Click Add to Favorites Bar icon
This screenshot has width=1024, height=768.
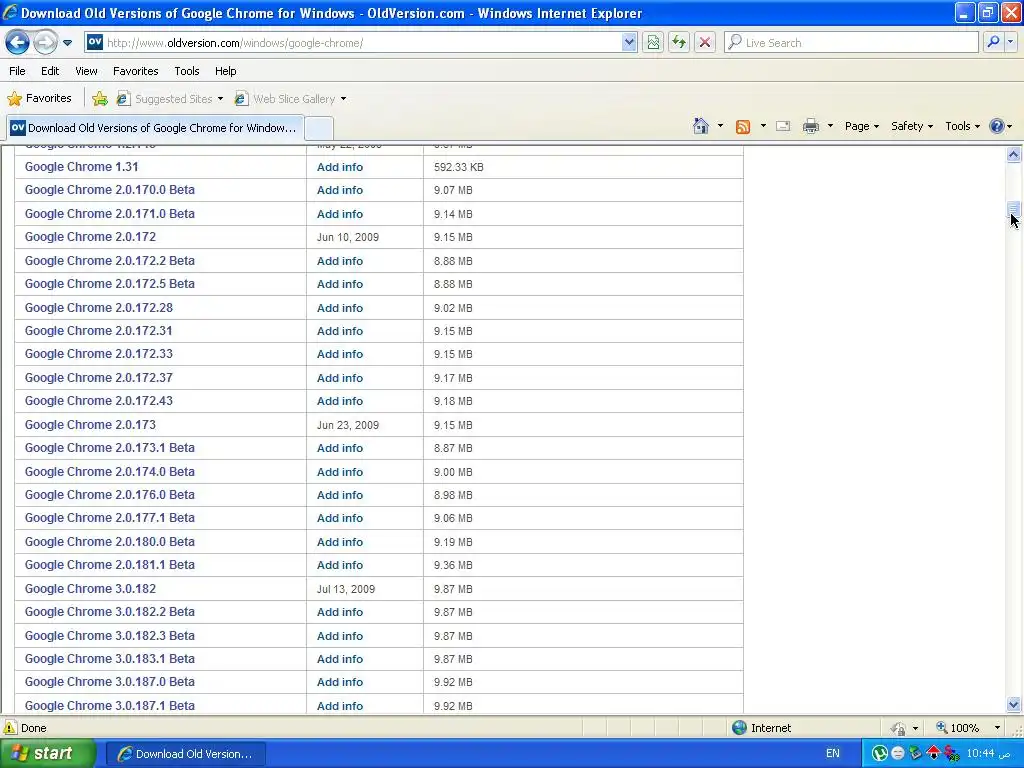(100, 99)
